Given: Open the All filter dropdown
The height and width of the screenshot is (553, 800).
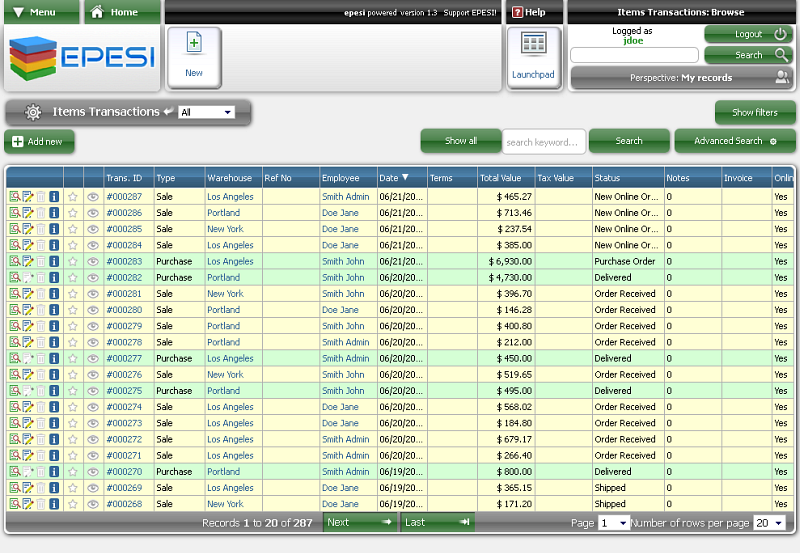Looking at the screenshot, I should coord(206,113).
